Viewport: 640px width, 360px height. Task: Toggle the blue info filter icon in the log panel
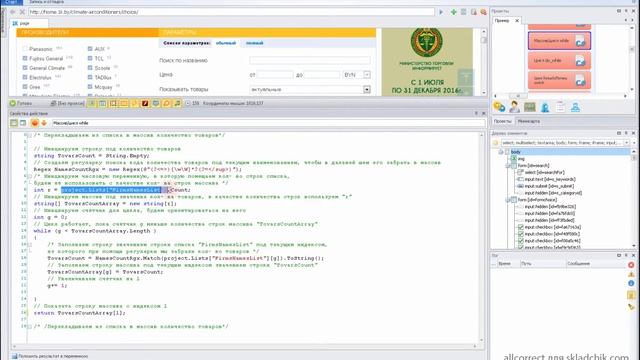point(631,283)
